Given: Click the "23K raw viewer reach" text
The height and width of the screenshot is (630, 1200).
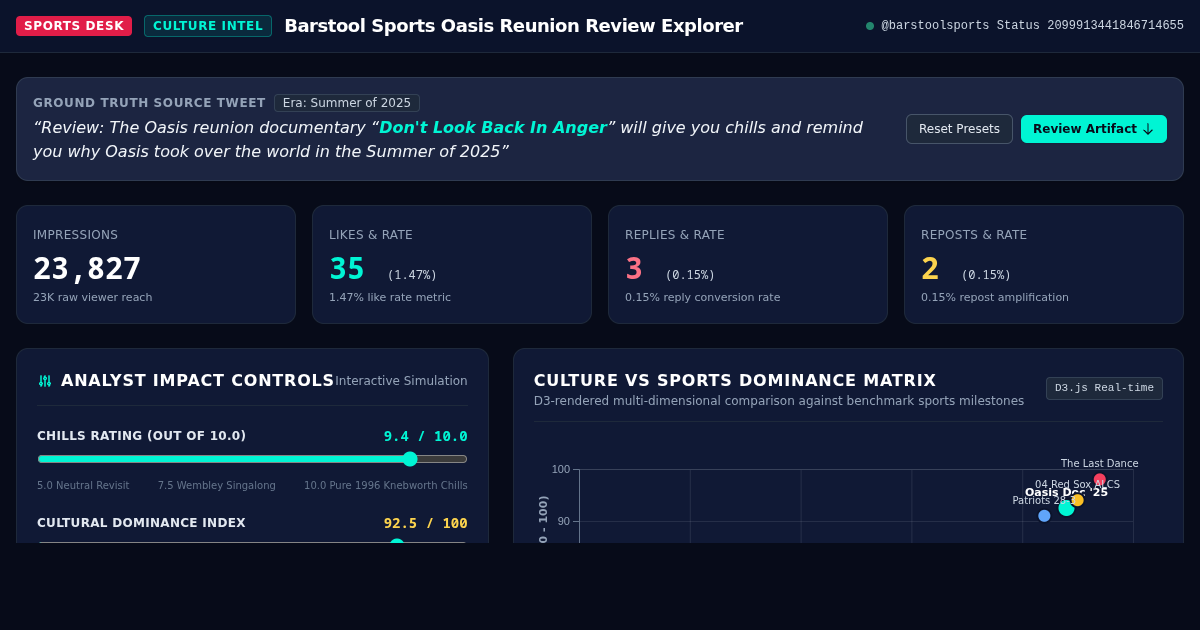Looking at the screenshot, I should coord(93,297).
